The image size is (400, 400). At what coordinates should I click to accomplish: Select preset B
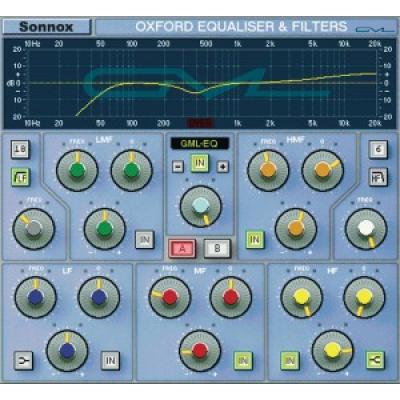coord(217,249)
